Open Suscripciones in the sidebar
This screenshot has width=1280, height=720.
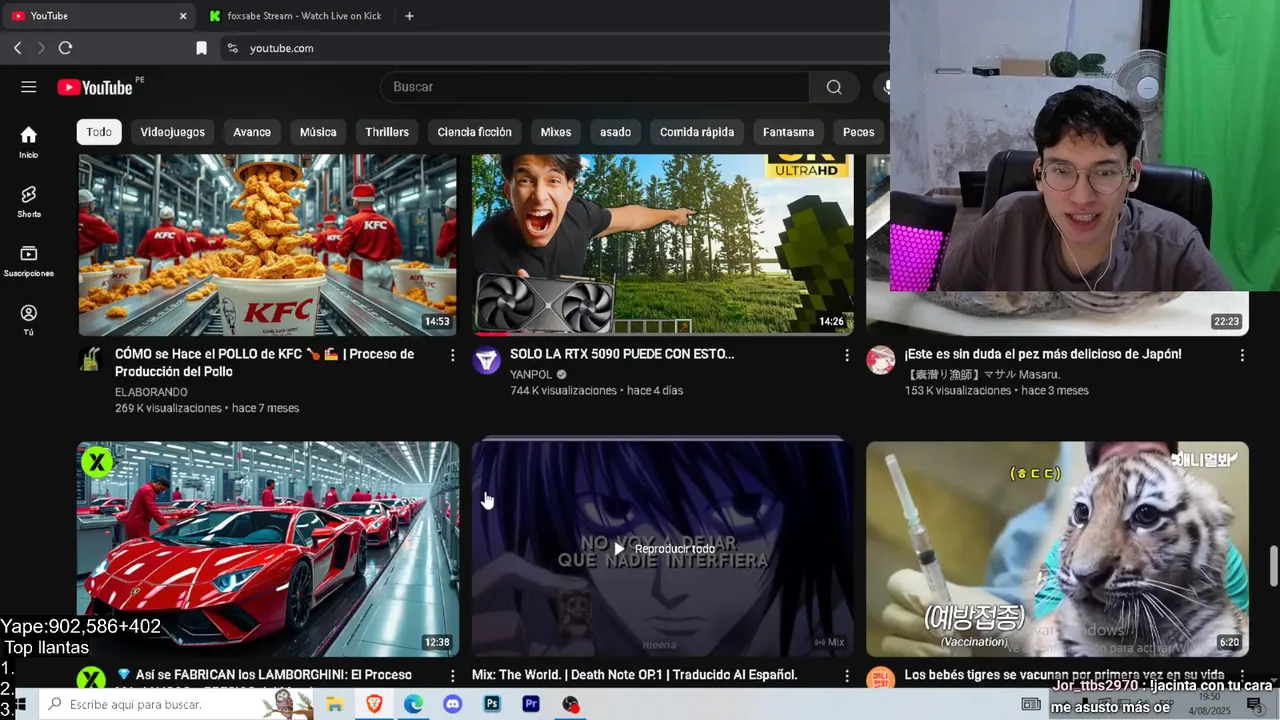(x=28, y=260)
